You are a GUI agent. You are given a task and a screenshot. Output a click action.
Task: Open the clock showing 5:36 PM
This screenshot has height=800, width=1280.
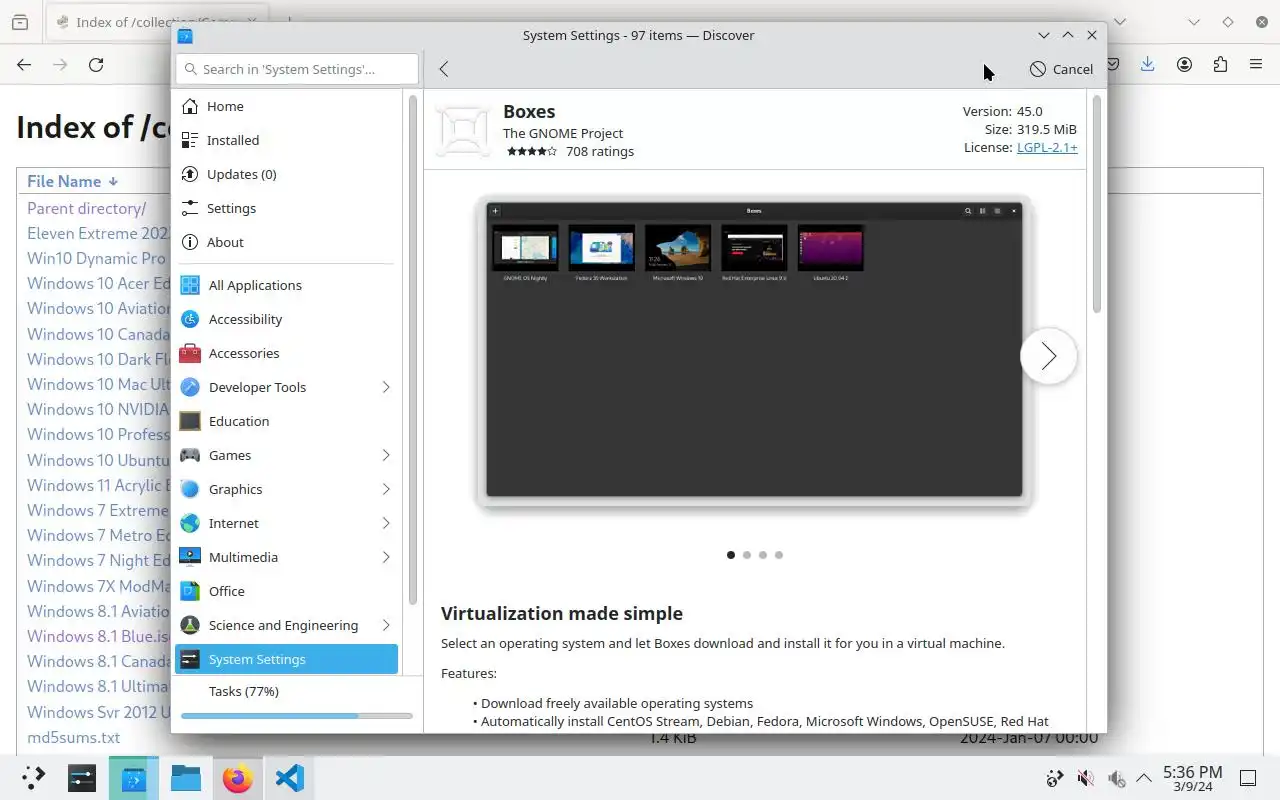click(1193, 778)
